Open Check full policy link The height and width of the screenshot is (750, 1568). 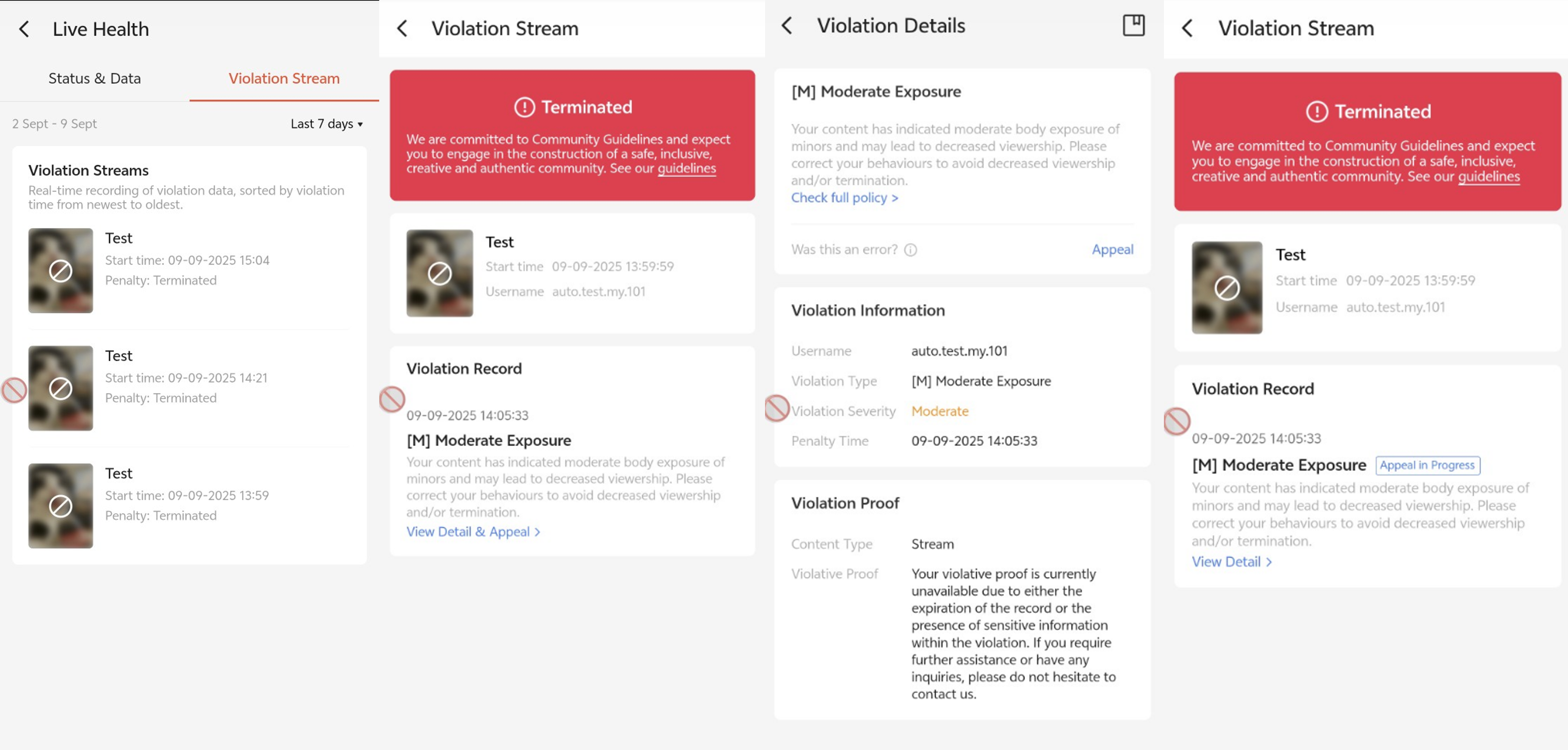(x=844, y=198)
